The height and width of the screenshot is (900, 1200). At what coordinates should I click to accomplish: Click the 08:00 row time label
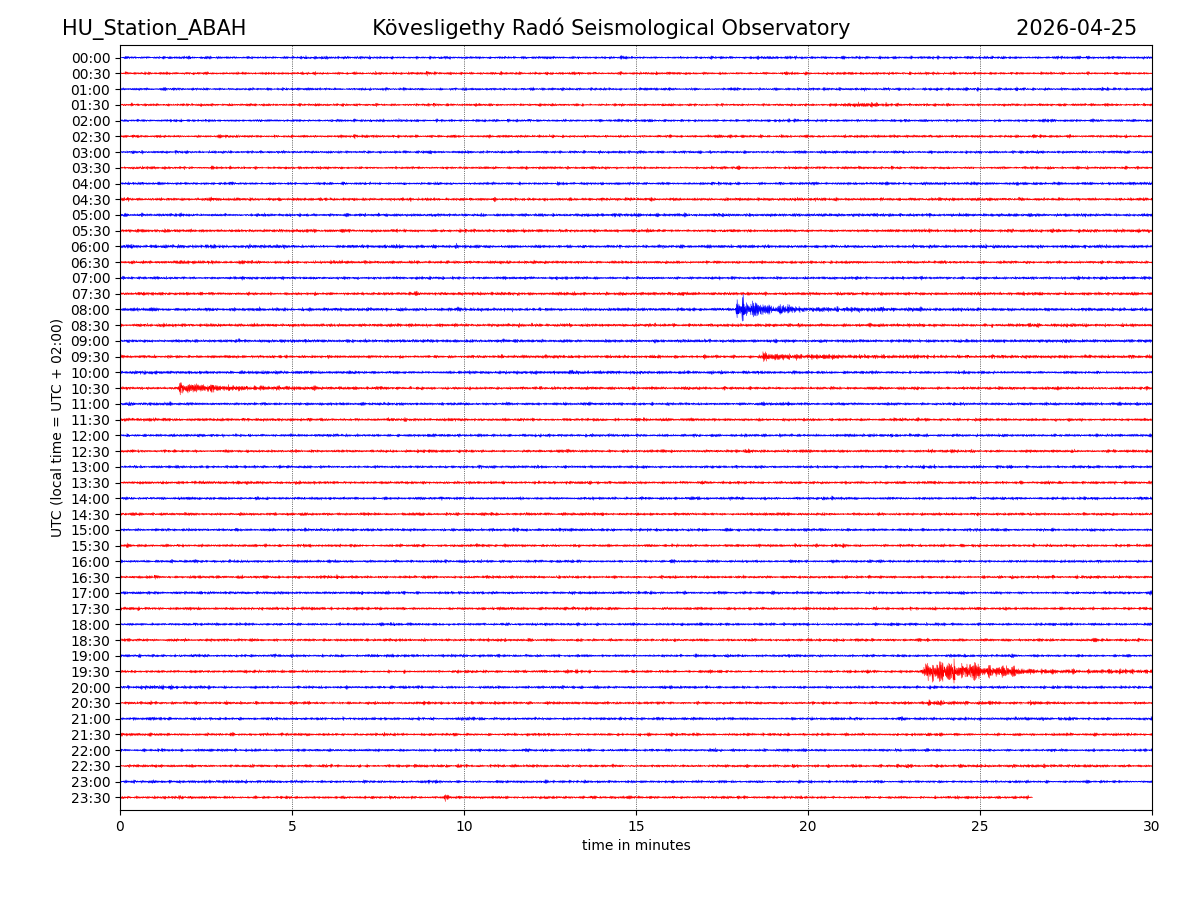[91, 310]
